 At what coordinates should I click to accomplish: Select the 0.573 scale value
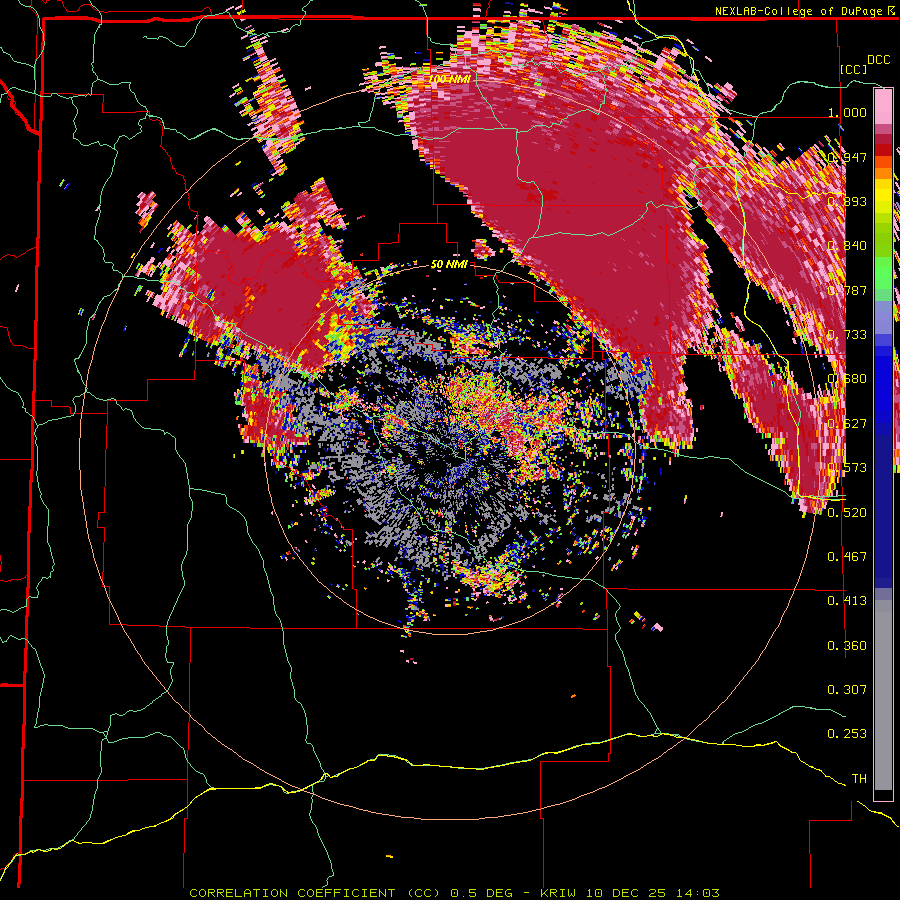tap(847, 468)
